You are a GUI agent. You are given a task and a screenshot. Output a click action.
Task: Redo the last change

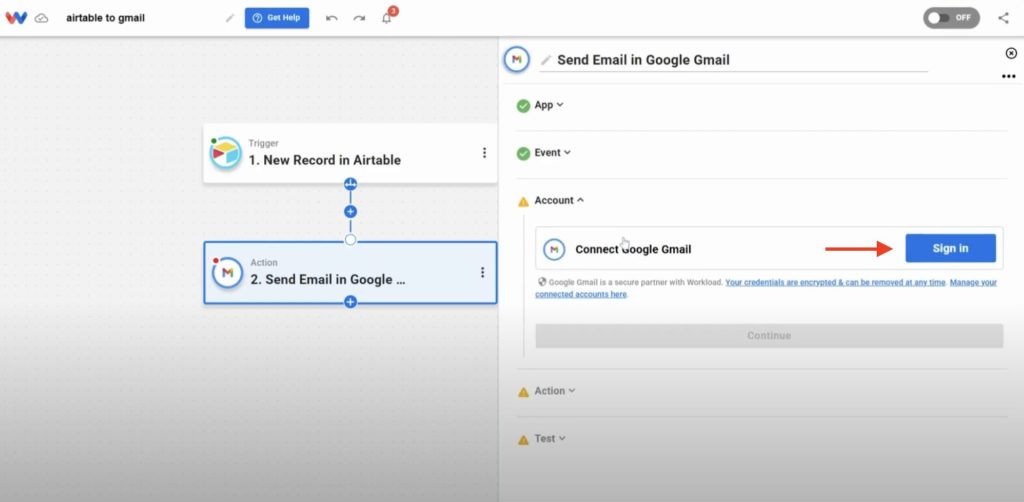(x=359, y=18)
